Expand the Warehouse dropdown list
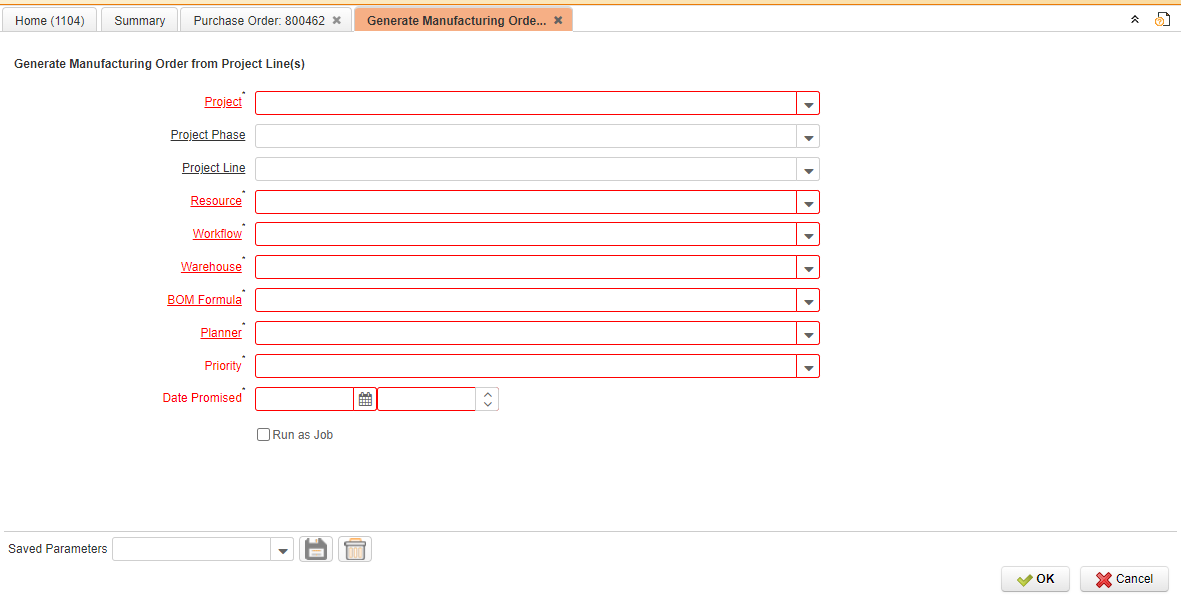This screenshot has width=1193, height=608. 808,268
